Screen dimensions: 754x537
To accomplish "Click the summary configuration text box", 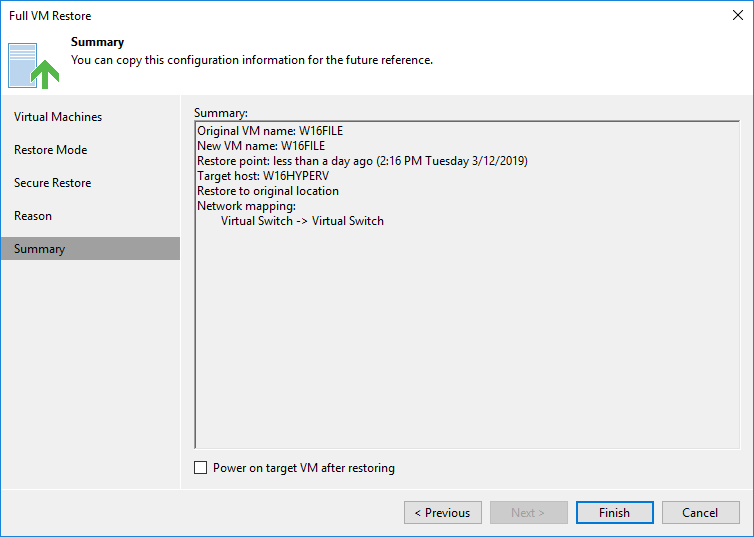I will pyautogui.click(x=467, y=285).
